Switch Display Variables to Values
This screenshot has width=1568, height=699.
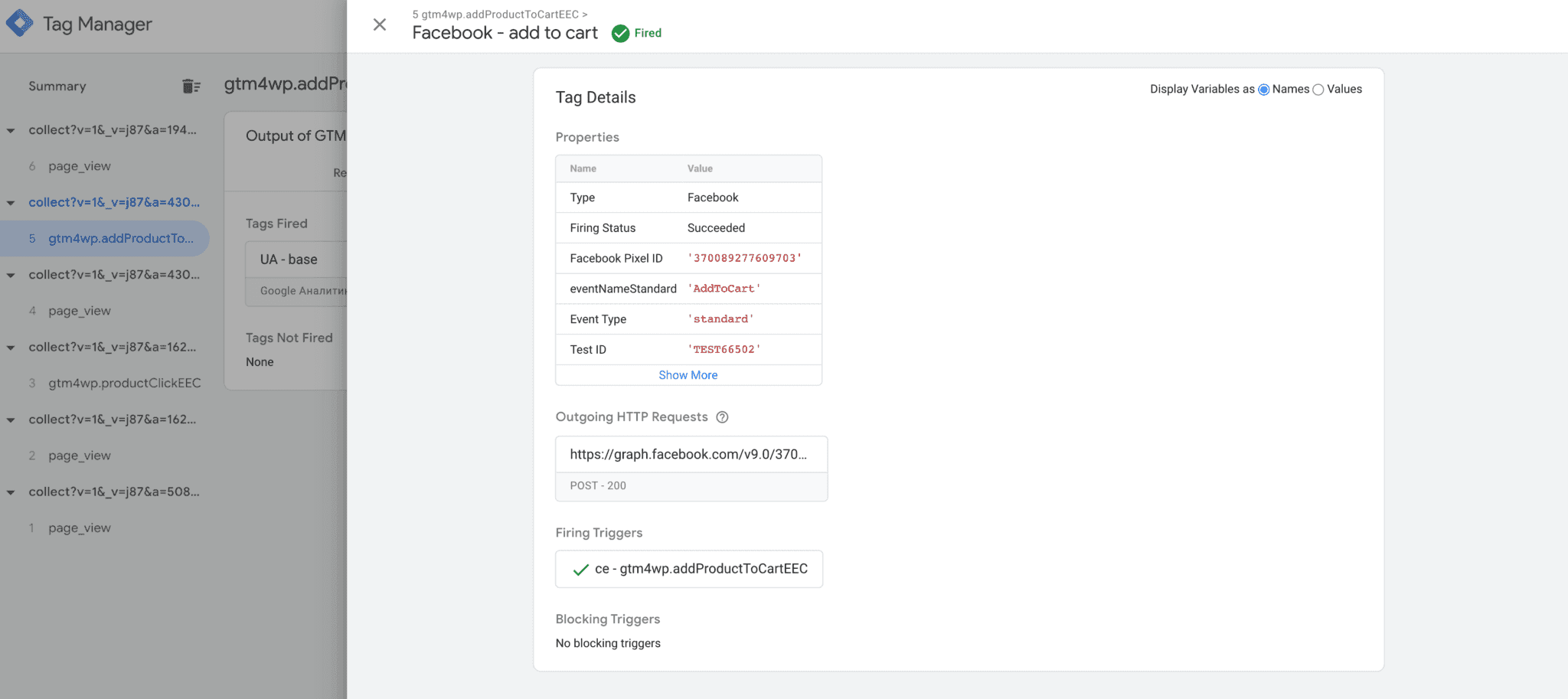pyautogui.click(x=1318, y=90)
